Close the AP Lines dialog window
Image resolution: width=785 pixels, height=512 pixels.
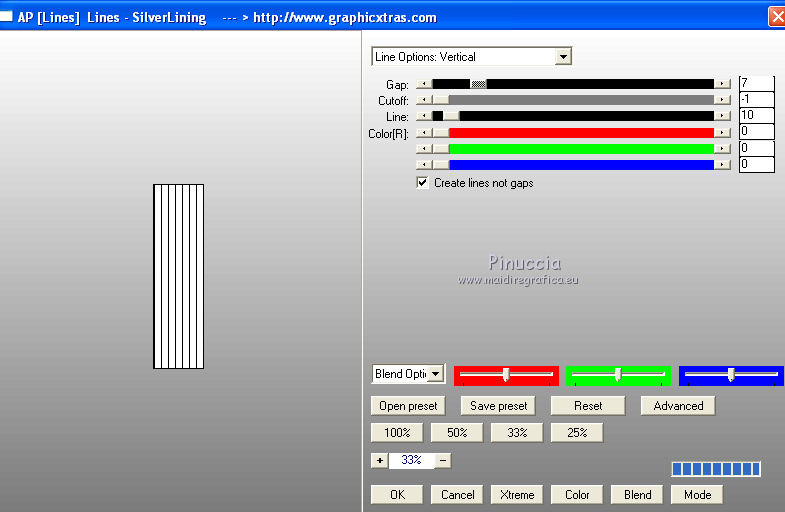pos(776,17)
